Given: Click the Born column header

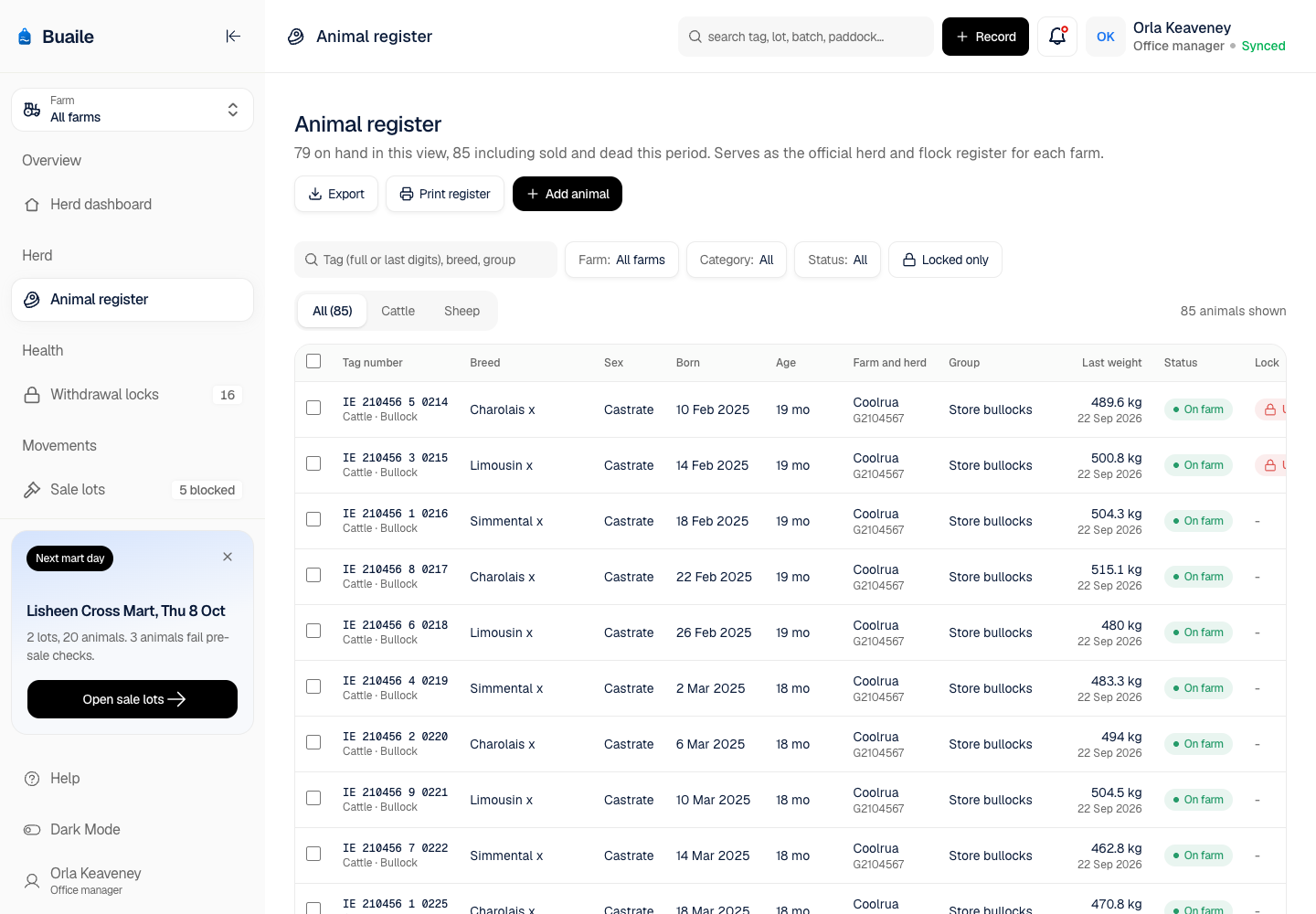Looking at the screenshot, I should coord(688,363).
